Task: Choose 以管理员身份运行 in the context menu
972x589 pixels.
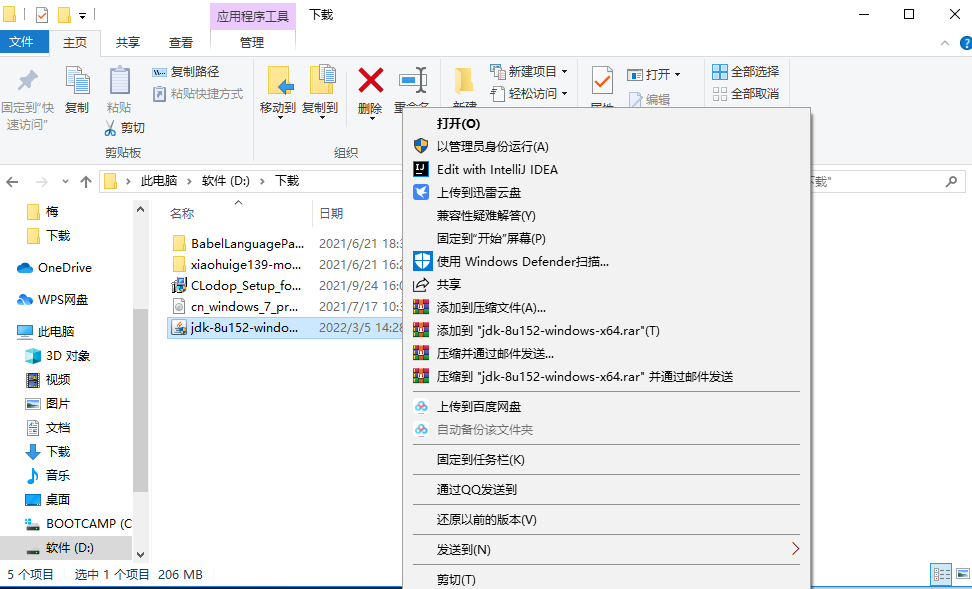Action: (512, 145)
